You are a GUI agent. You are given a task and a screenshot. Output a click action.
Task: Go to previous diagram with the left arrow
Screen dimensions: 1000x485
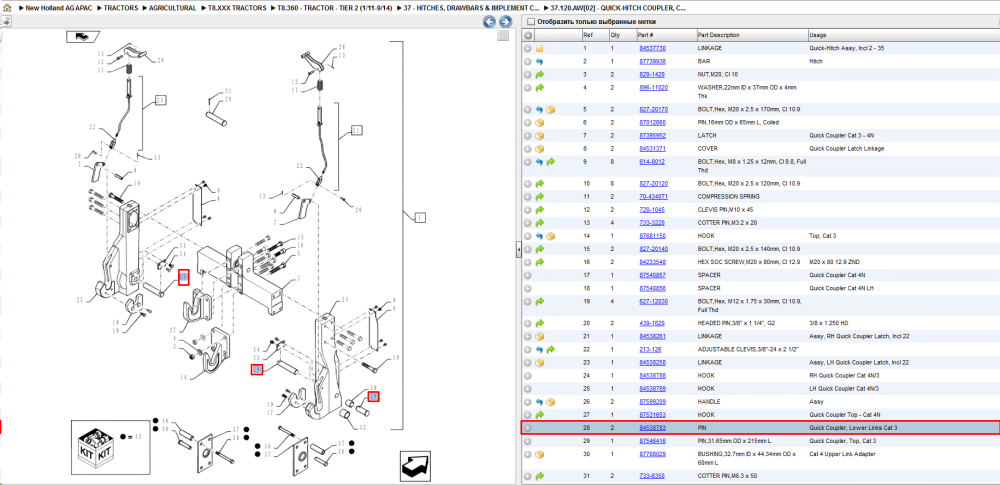tap(489, 22)
